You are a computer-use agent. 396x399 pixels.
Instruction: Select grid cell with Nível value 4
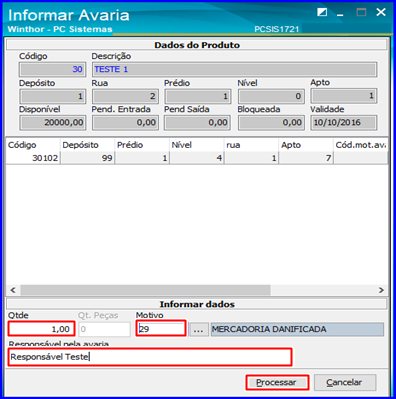197,158
